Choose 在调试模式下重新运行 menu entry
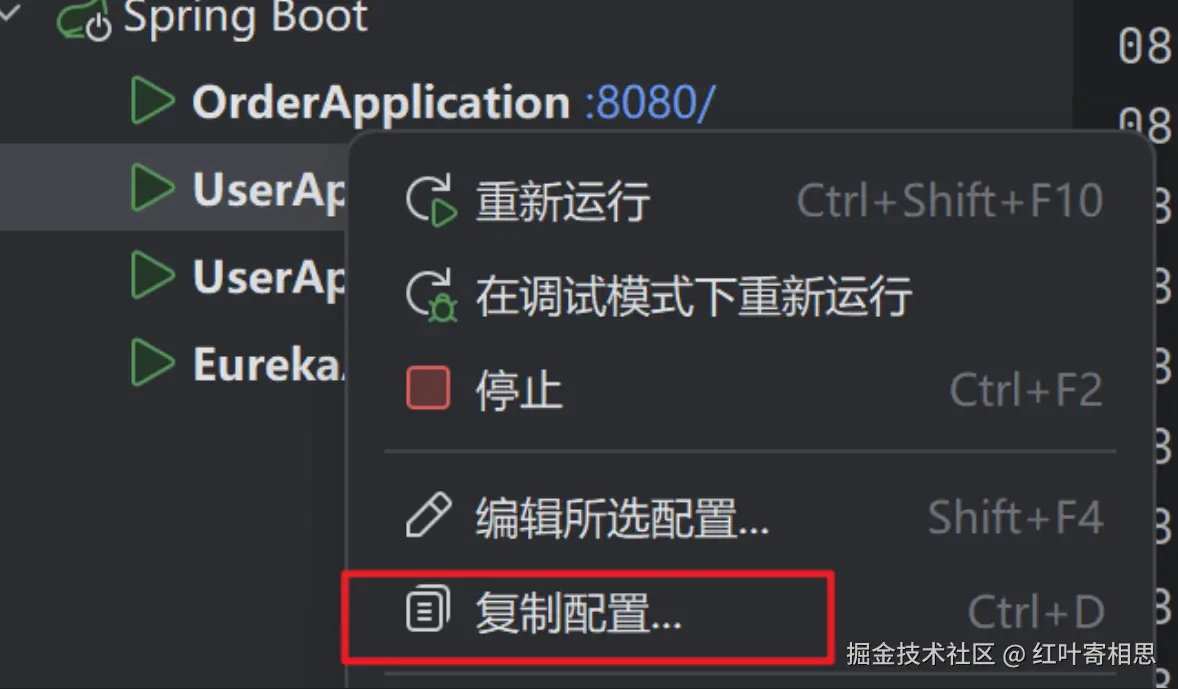Viewport: 1178px width, 689px height. tap(751, 296)
